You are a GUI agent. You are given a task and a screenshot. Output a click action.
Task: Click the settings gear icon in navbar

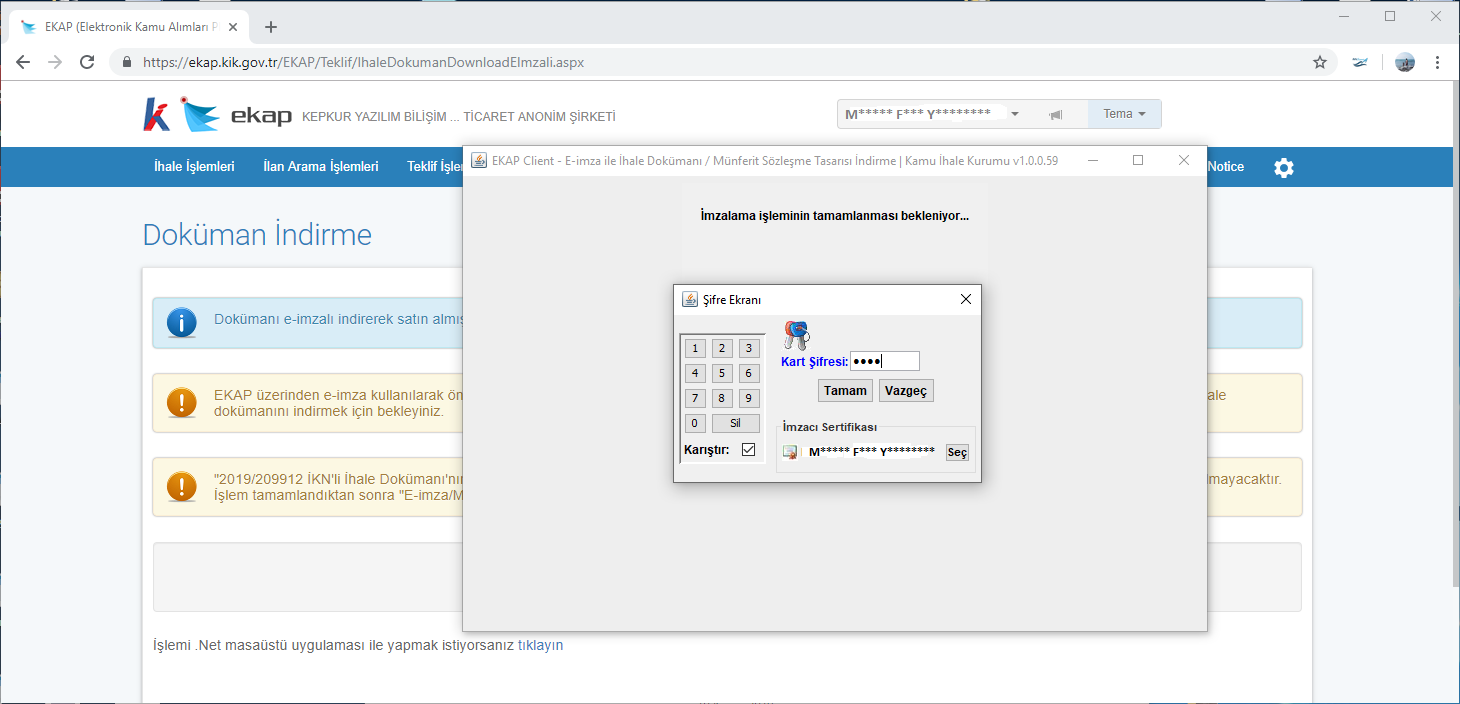[1284, 168]
